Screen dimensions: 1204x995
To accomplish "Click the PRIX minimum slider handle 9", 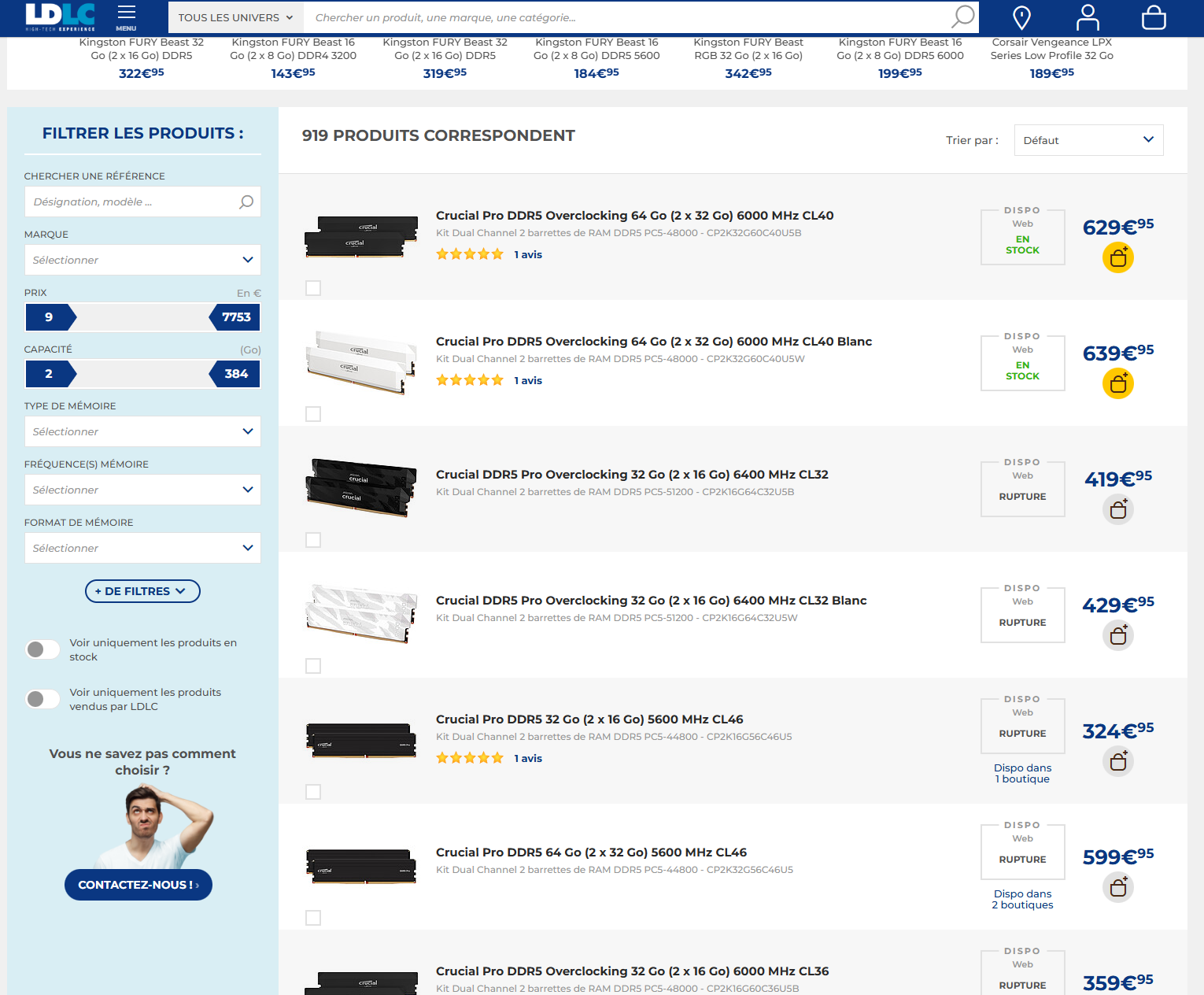I will [50, 317].
